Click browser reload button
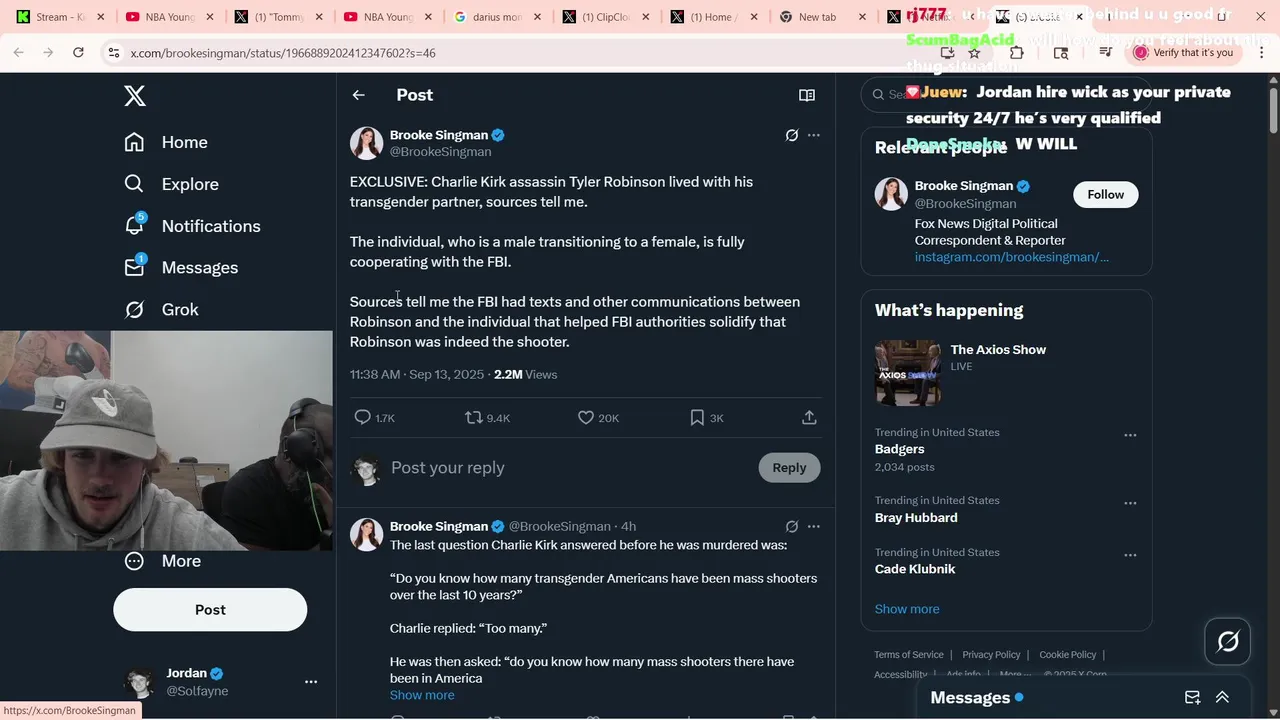The image size is (1280, 720). coord(78,52)
